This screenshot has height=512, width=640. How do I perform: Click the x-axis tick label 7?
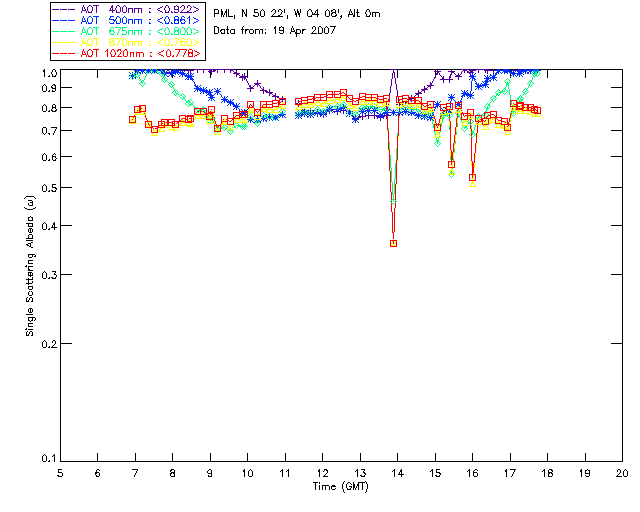point(135,473)
